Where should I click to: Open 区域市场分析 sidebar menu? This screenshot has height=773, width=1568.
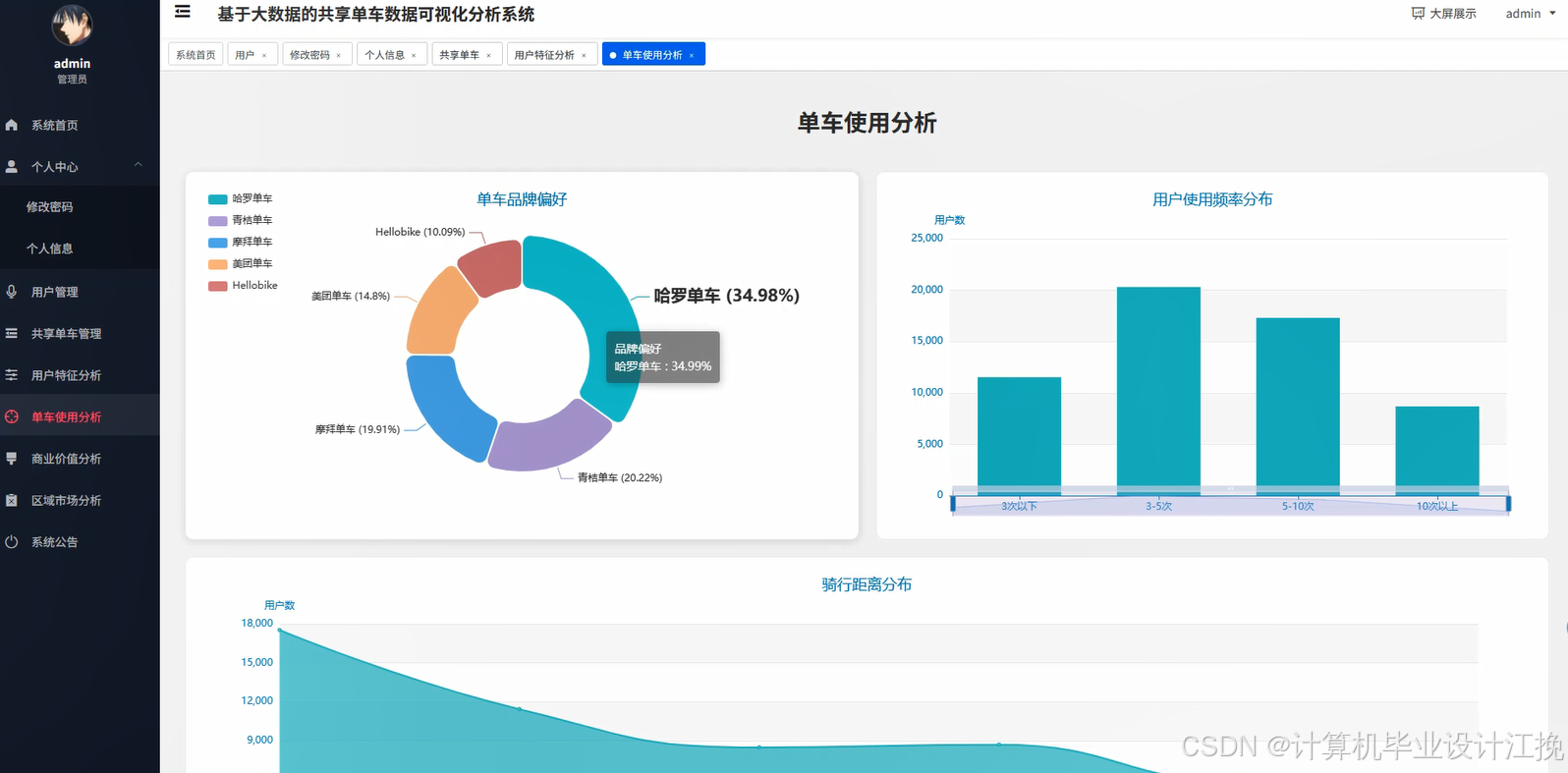(80, 500)
